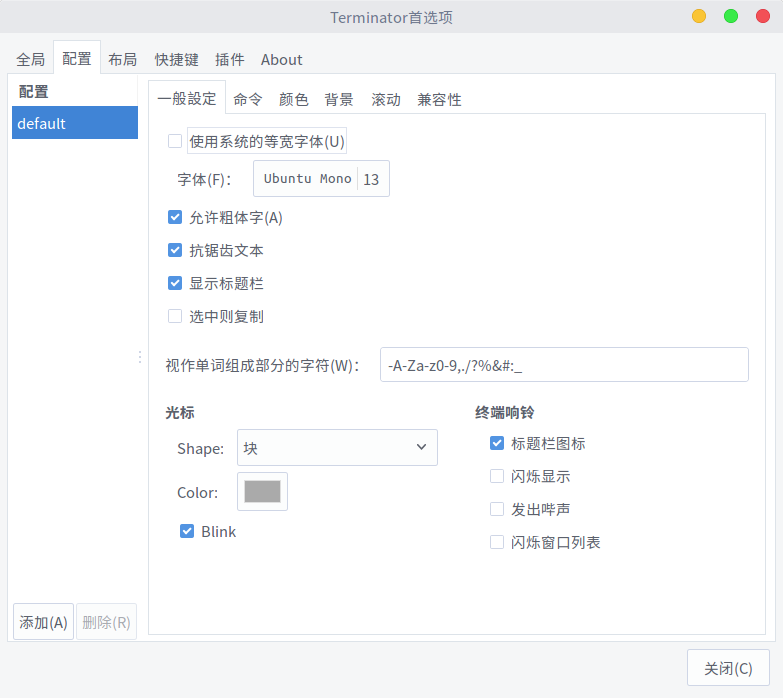Click the 添加(A) profile button
This screenshot has width=783, height=698.
pyautogui.click(x=43, y=622)
